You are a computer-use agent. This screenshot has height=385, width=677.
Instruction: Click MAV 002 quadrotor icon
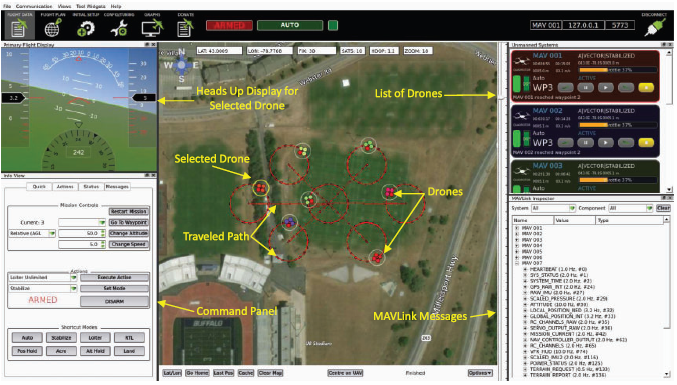click(x=521, y=117)
